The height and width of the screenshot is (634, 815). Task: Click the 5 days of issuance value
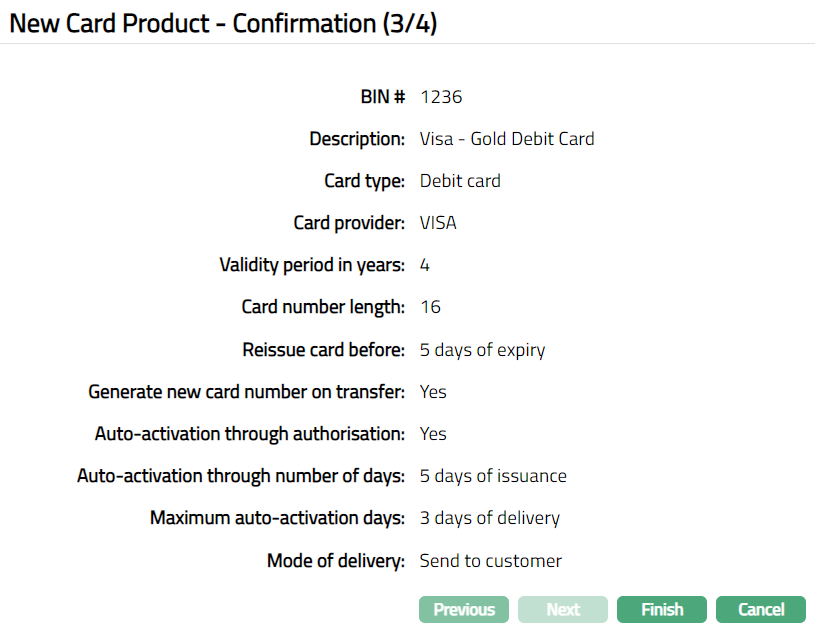493,476
